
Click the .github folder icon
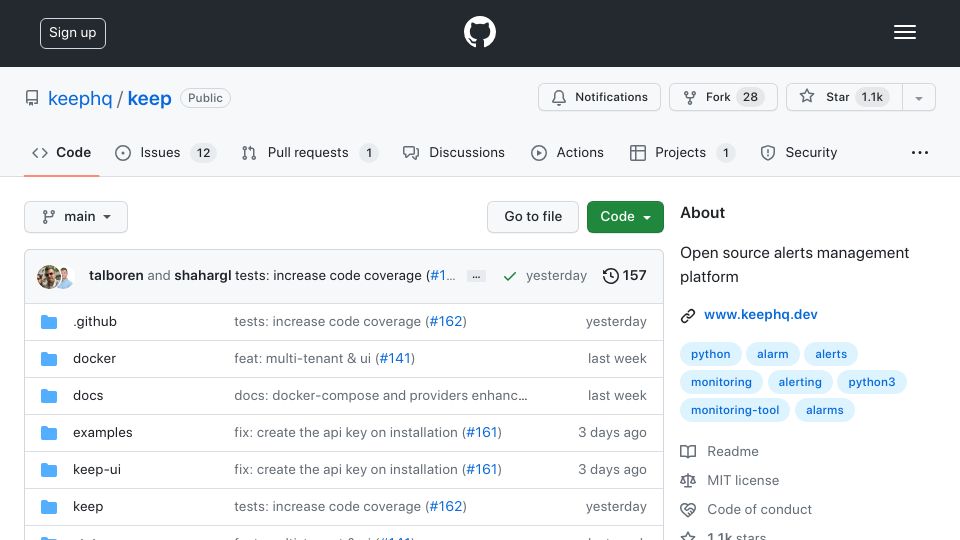[49, 322]
